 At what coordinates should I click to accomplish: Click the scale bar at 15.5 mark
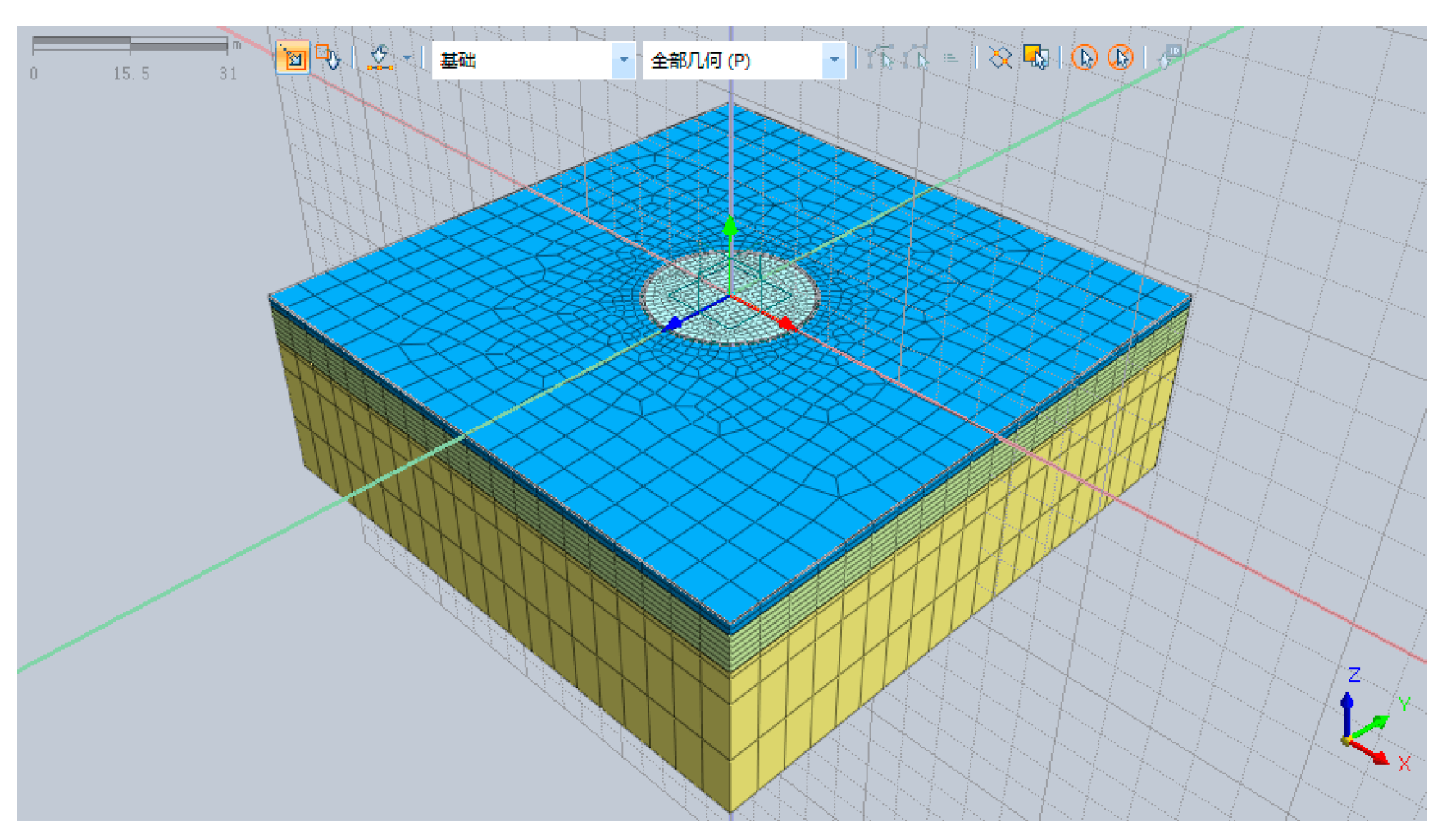(130, 44)
